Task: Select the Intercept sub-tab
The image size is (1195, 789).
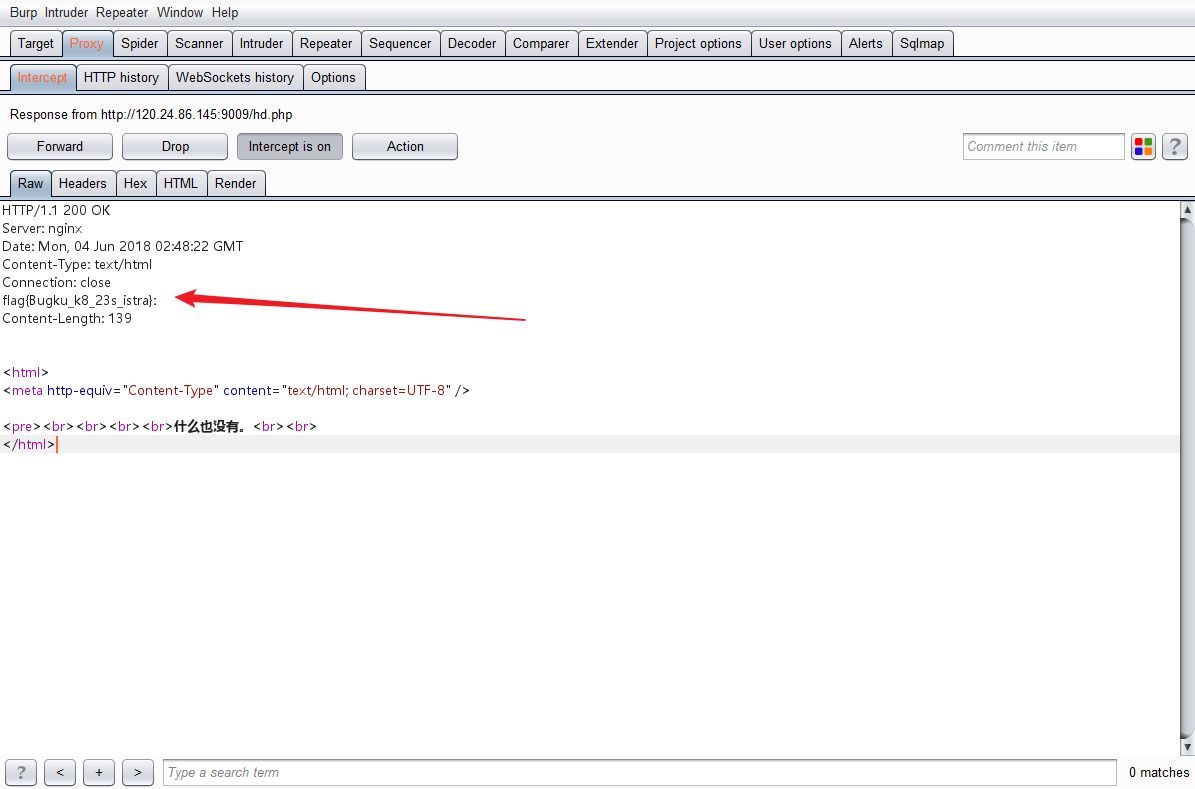Action: (43, 77)
